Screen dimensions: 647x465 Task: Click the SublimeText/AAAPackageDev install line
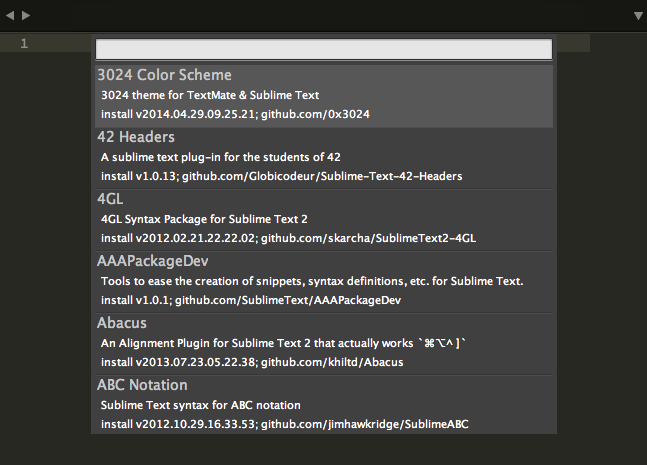257,300
